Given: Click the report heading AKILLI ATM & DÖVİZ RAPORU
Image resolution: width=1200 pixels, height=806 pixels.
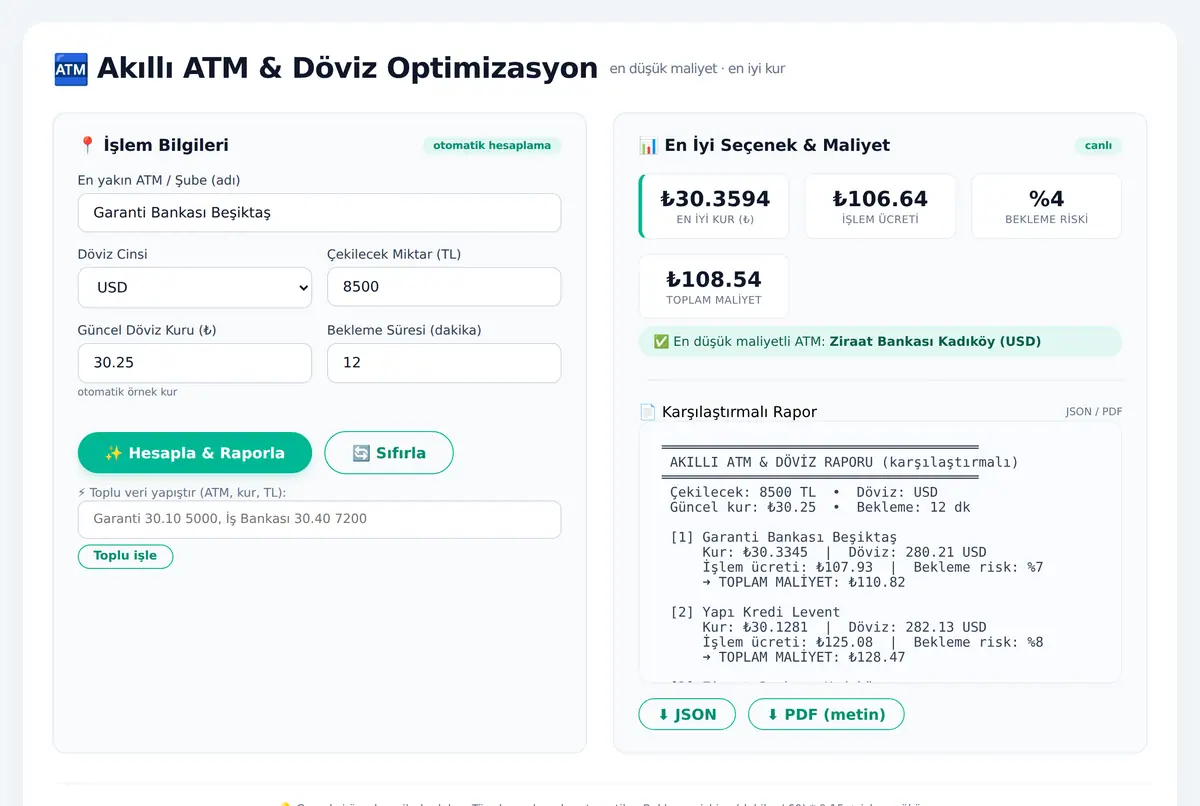Looking at the screenshot, I should tap(844, 462).
